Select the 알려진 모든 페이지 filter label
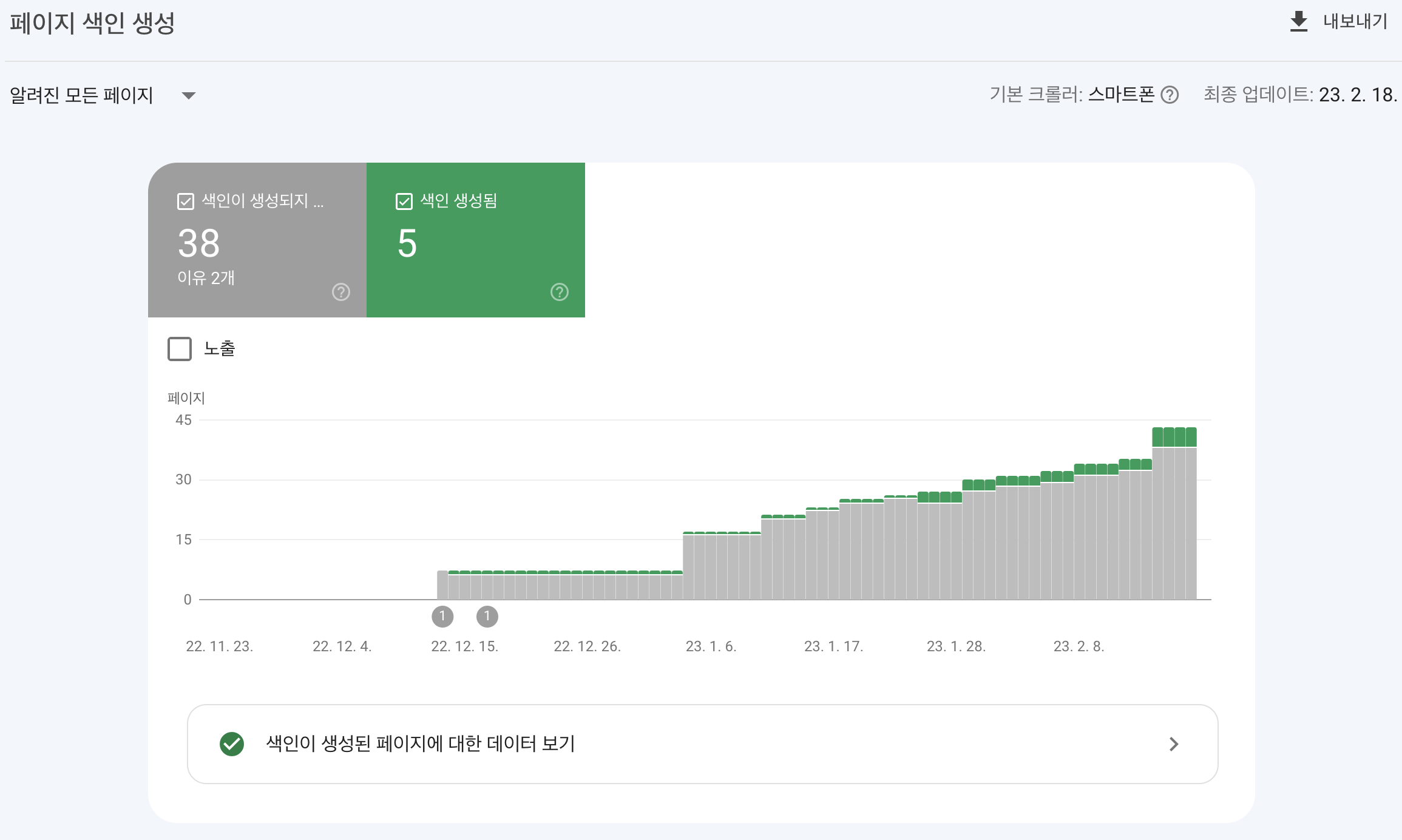This screenshot has width=1402, height=840. click(x=81, y=95)
